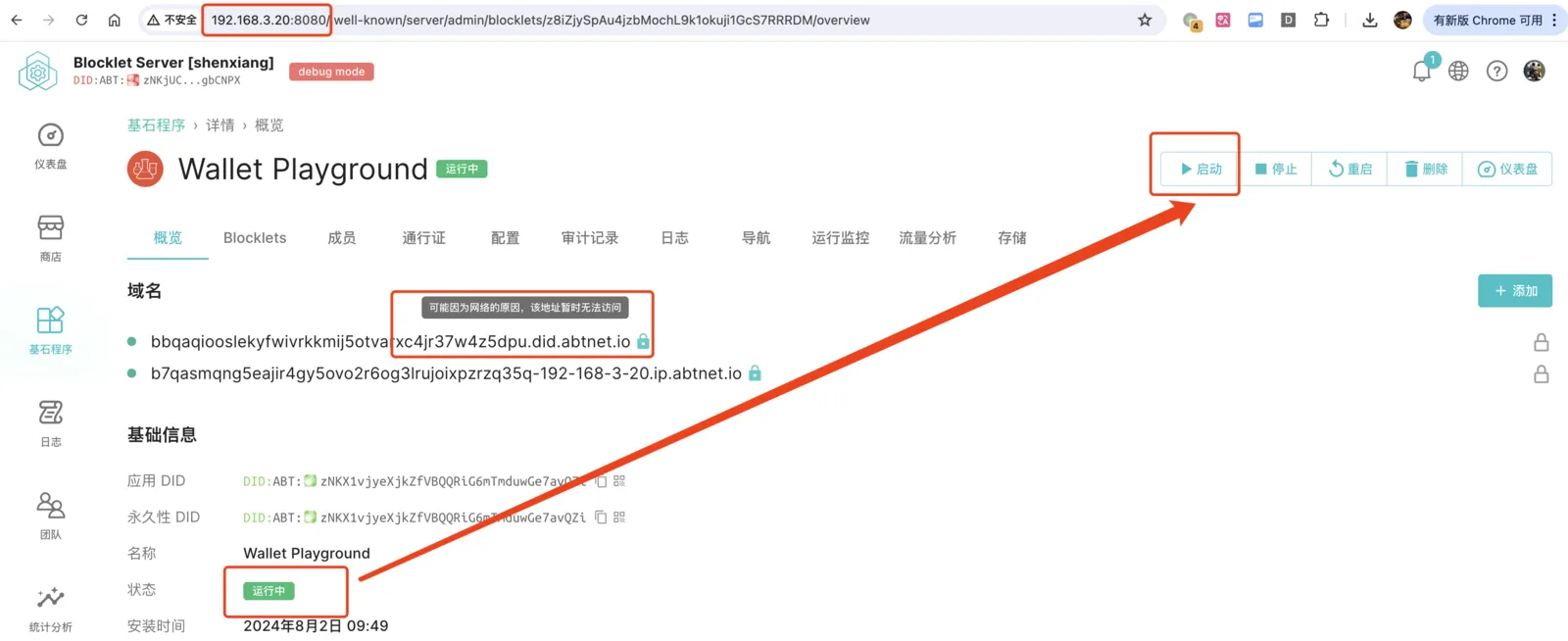Open the 仪表盘 button in the action bar
This screenshot has height=641, width=1568.
[1507, 169]
